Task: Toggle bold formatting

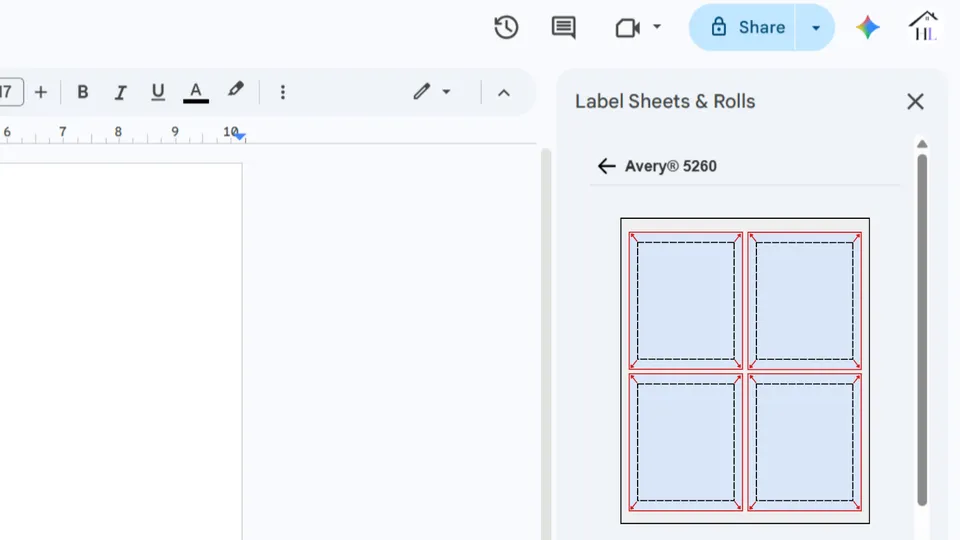Action: pos(83,92)
